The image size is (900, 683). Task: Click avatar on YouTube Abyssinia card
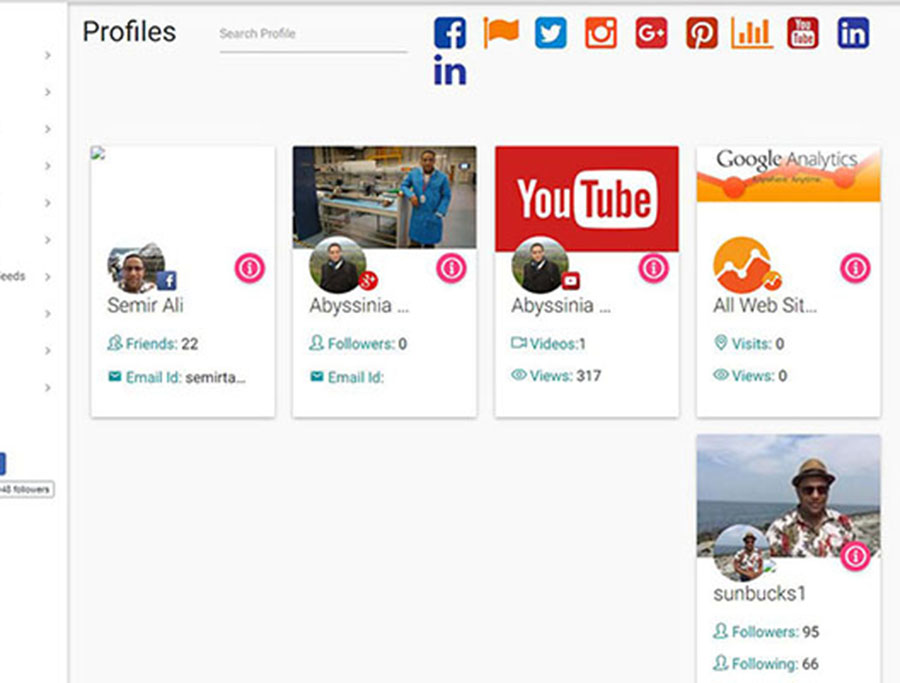(540, 265)
